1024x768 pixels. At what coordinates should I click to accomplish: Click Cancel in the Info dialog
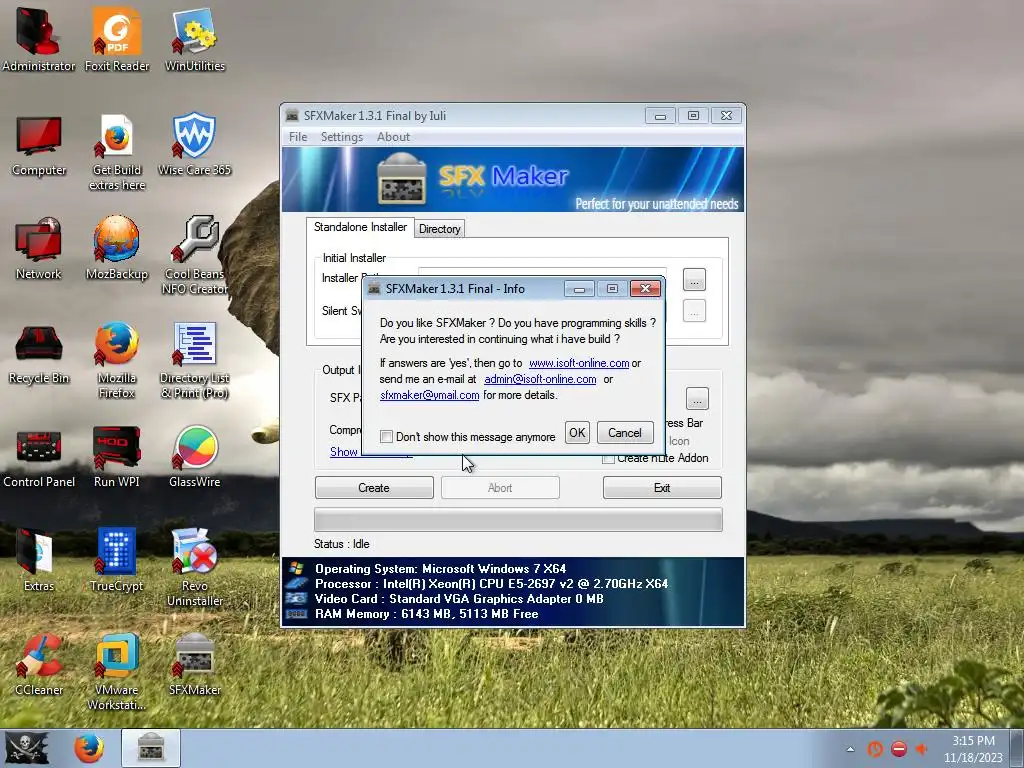click(x=625, y=432)
